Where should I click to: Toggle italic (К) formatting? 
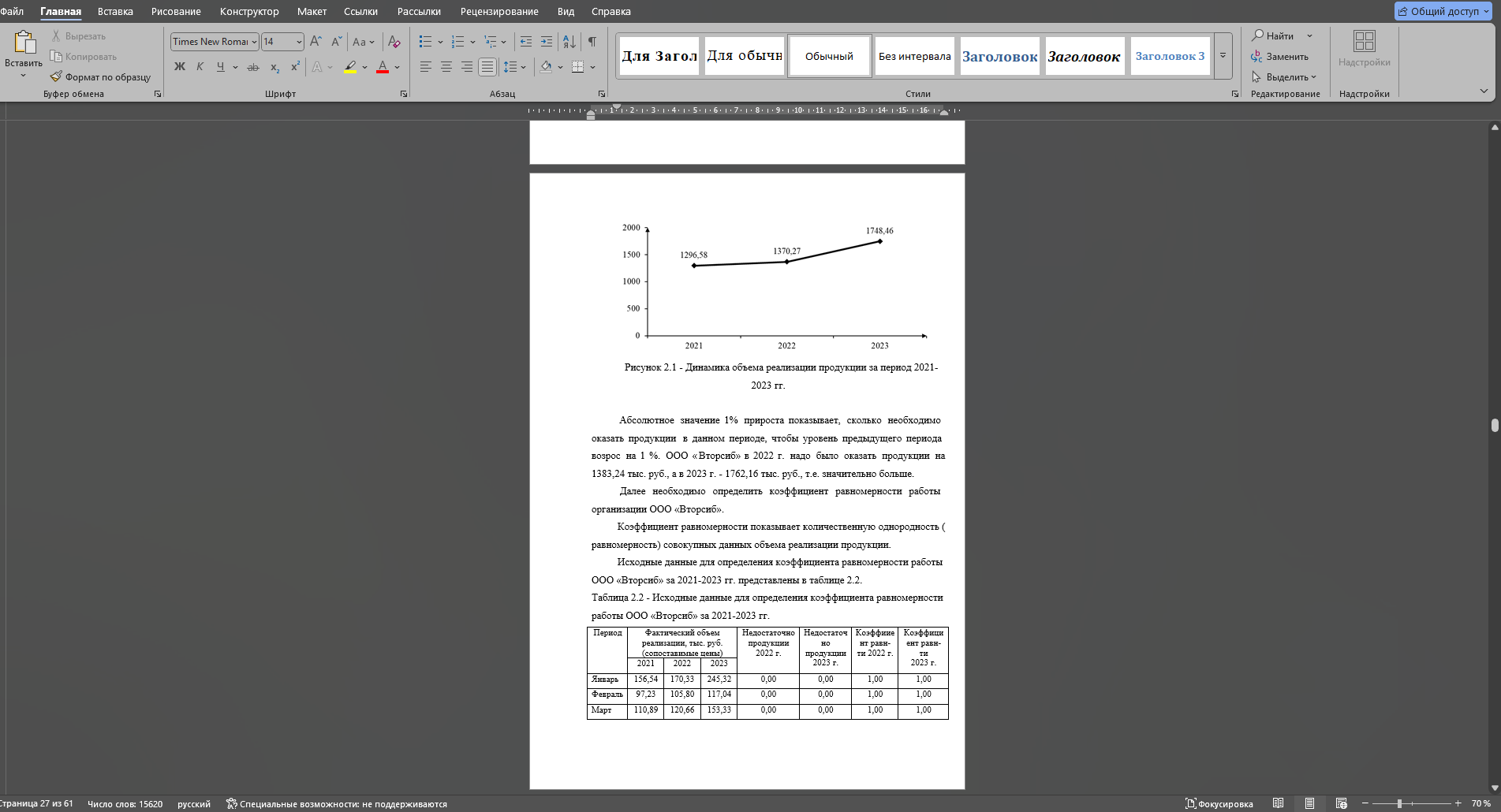click(200, 67)
